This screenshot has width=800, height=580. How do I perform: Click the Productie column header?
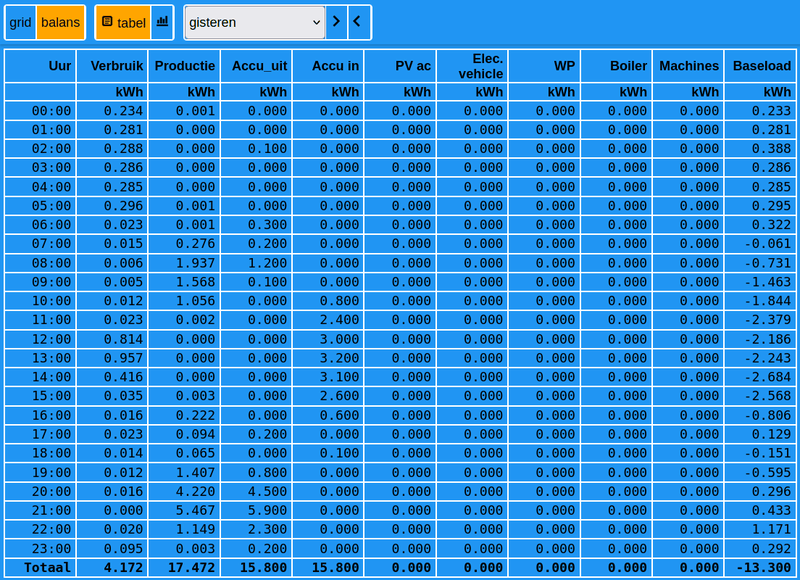tap(184, 66)
